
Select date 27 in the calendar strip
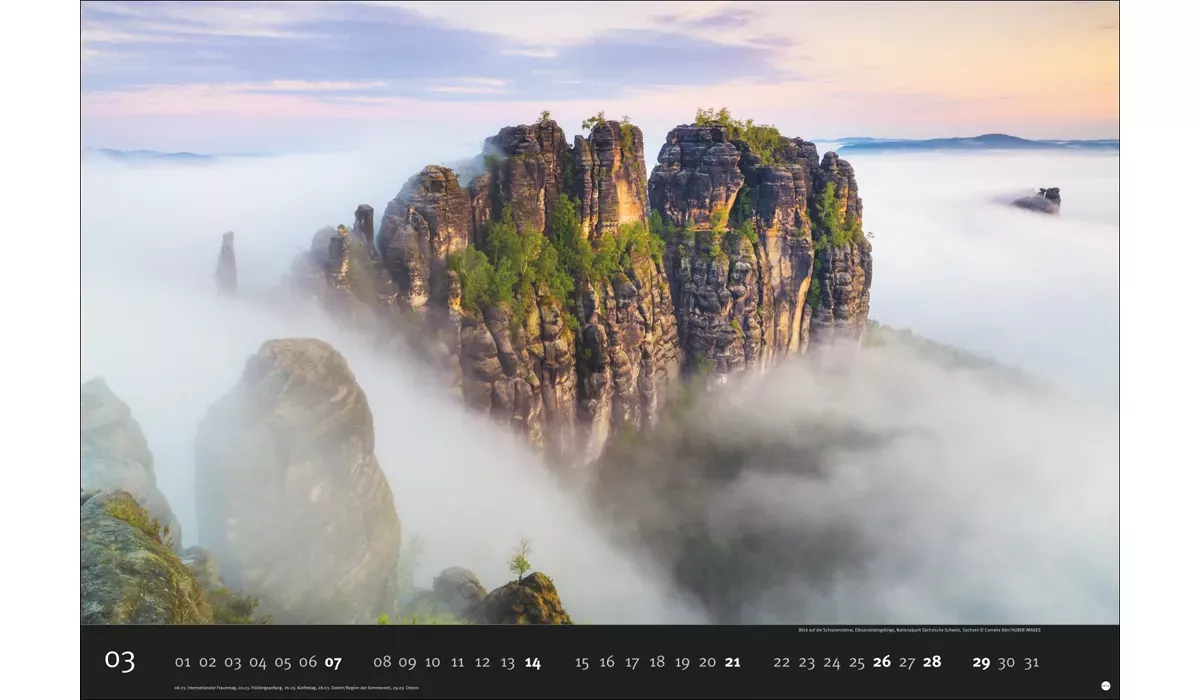(907, 662)
